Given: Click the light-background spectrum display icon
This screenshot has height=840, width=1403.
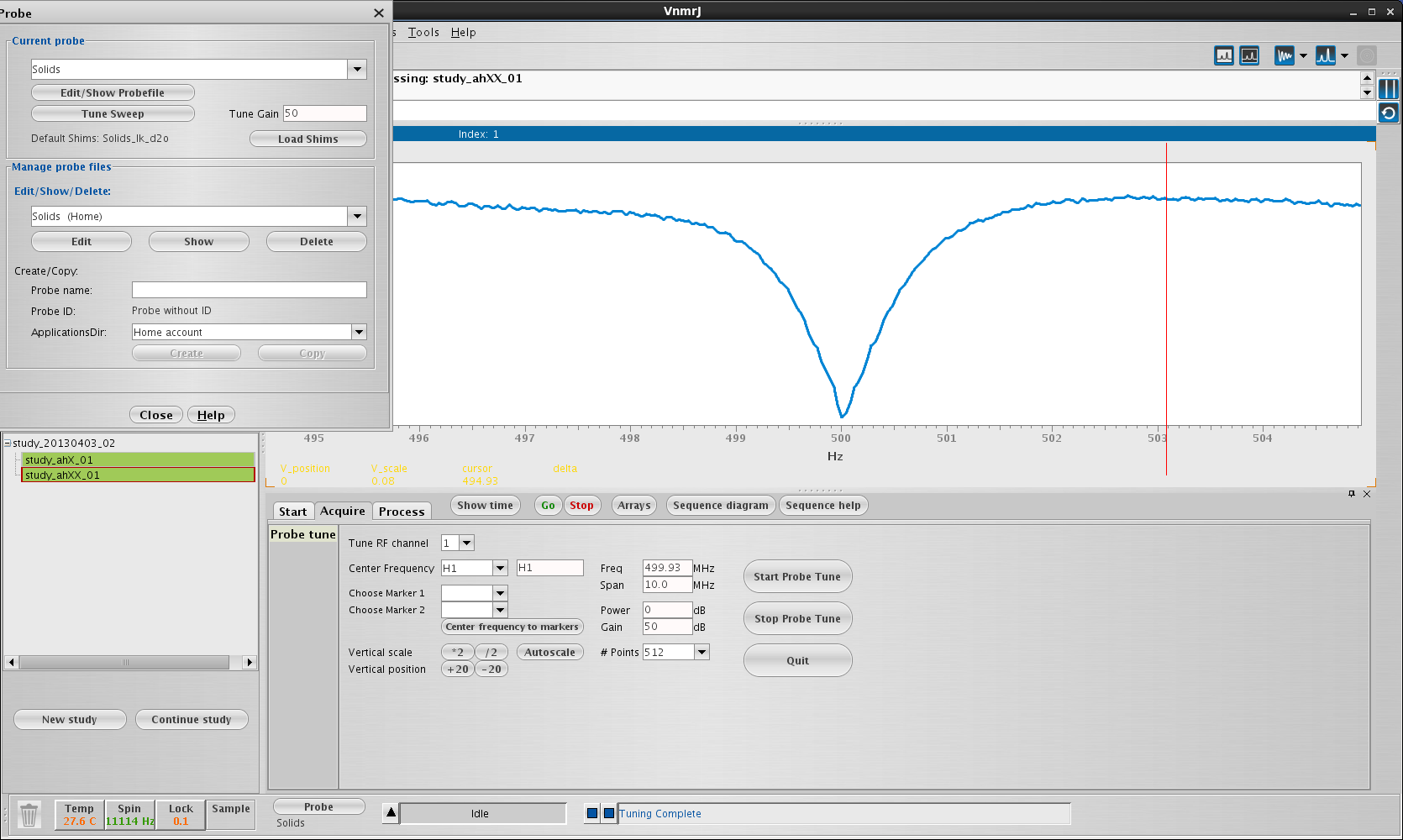Looking at the screenshot, I should [1224, 56].
